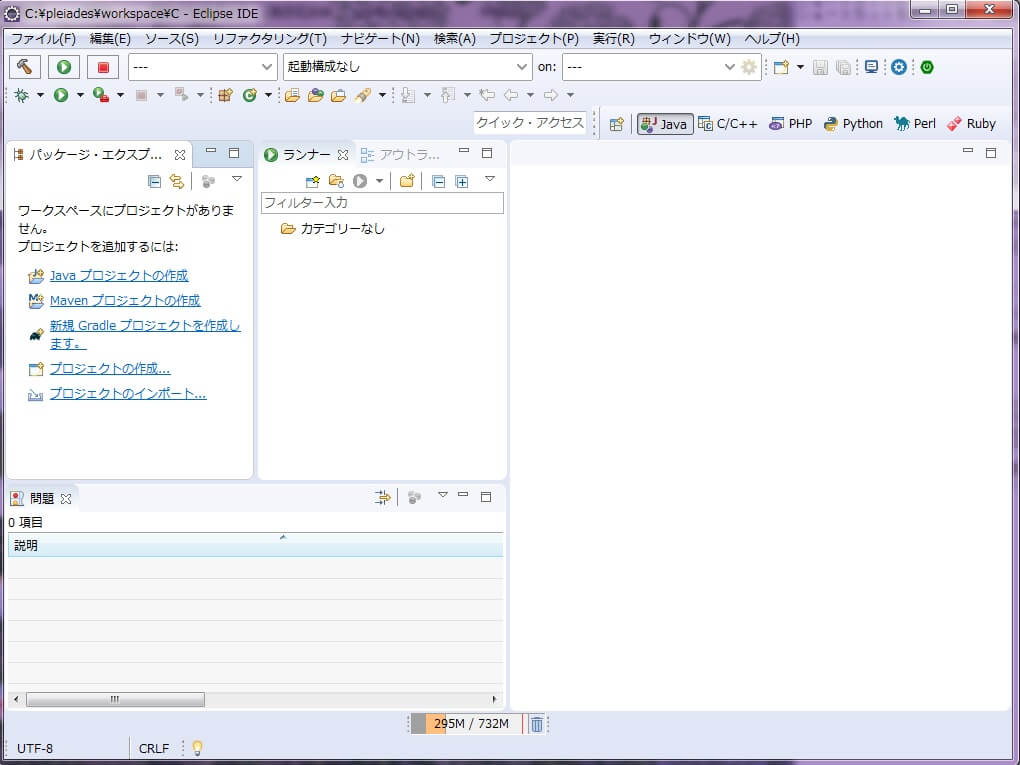Click the フィルター入力 field in Runner view
Image resolution: width=1020 pixels, height=765 pixels.
382,203
